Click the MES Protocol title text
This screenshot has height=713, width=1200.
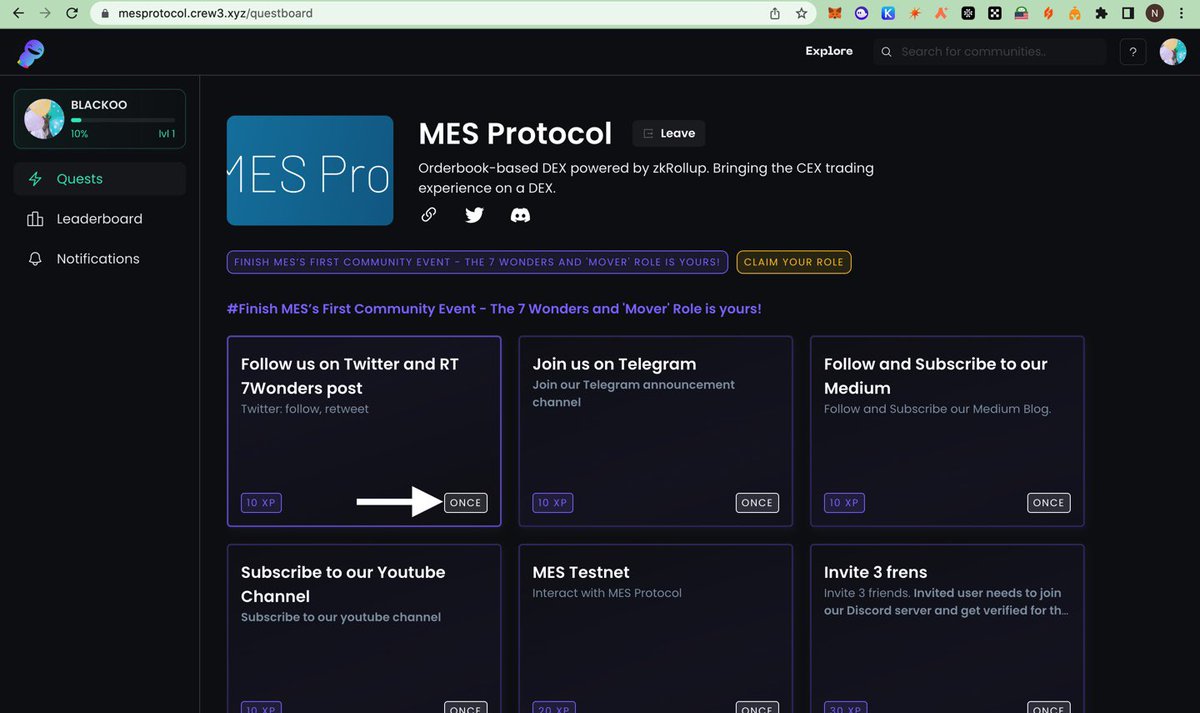tap(515, 133)
